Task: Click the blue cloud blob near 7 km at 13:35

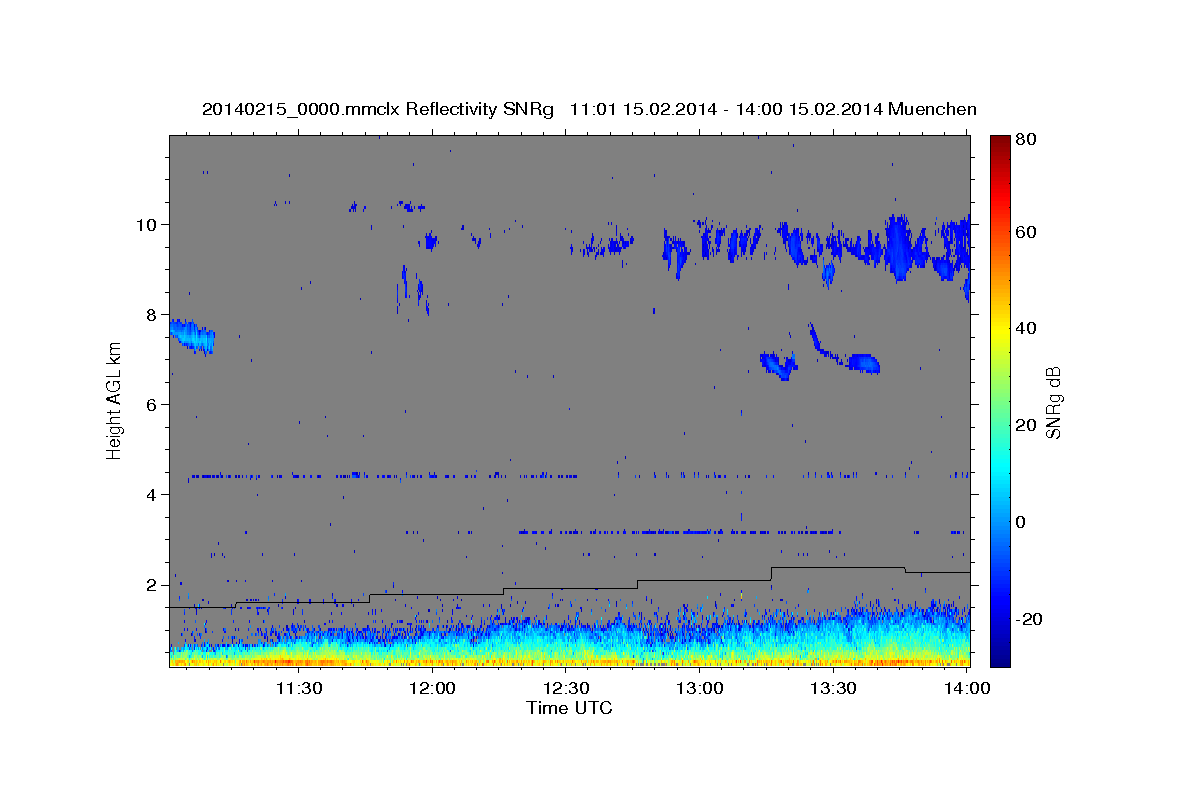Action: click(864, 363)
